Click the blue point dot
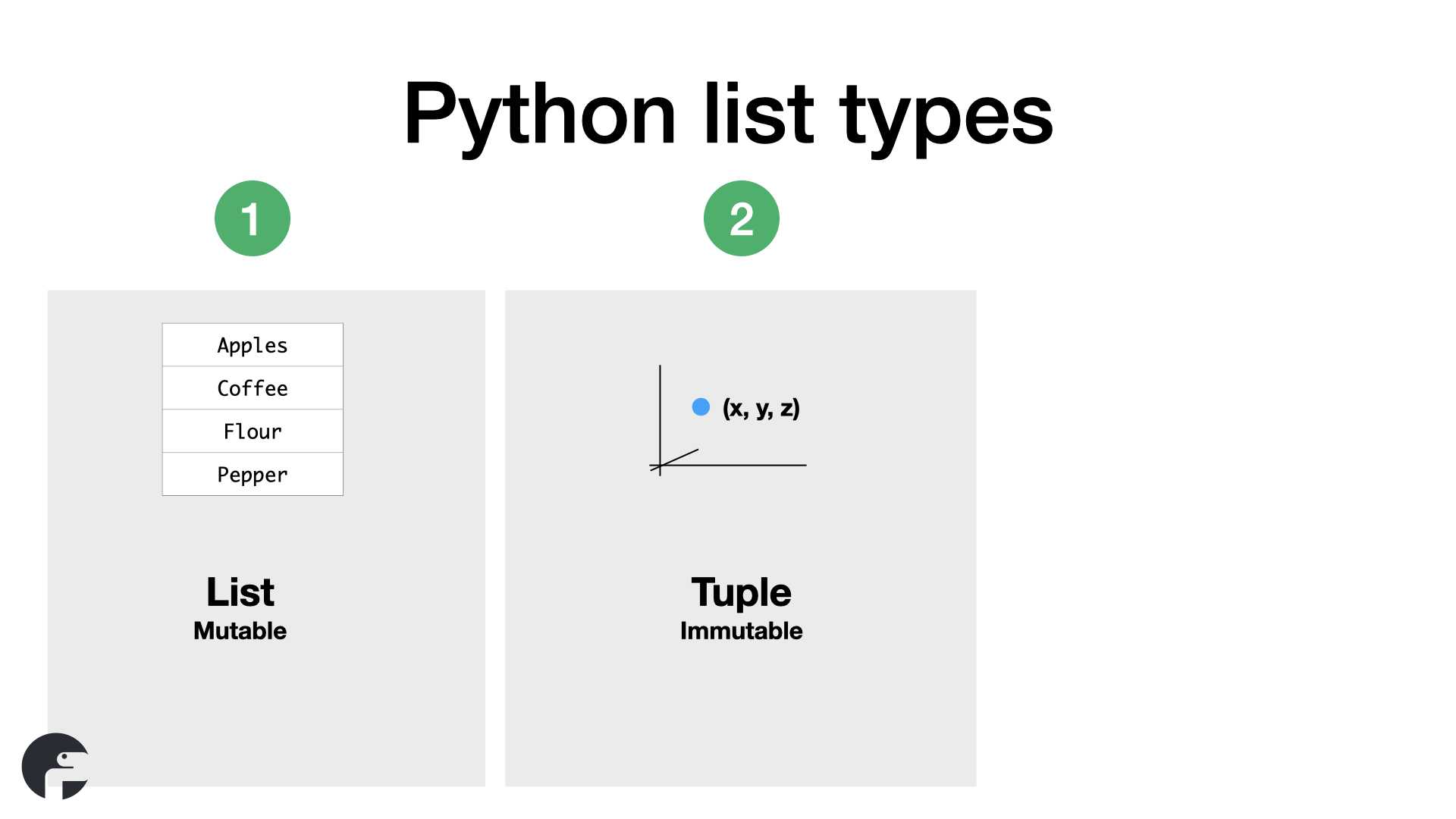The image size is (1456, 819). point(701,407)
